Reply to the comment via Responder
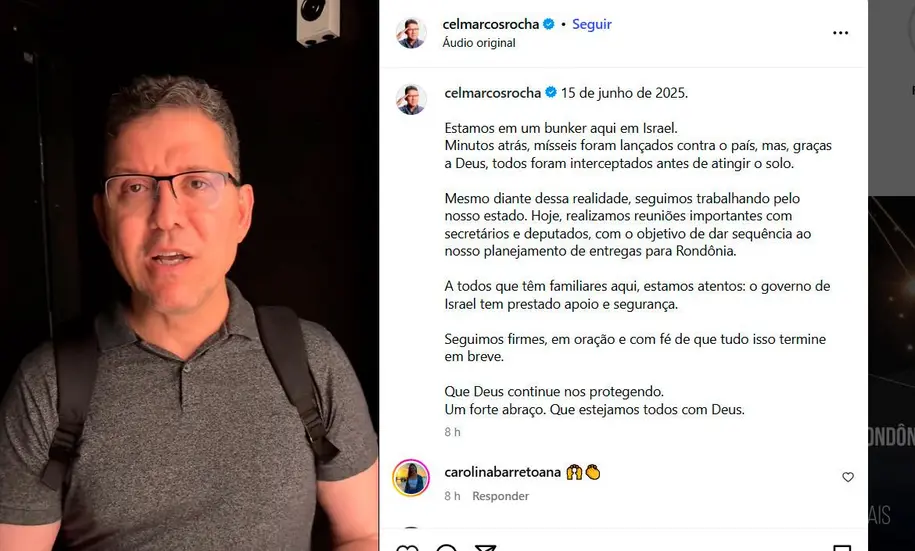Image resolution: width=915 pixels, height=551 pixels. (x=500, y=496)
